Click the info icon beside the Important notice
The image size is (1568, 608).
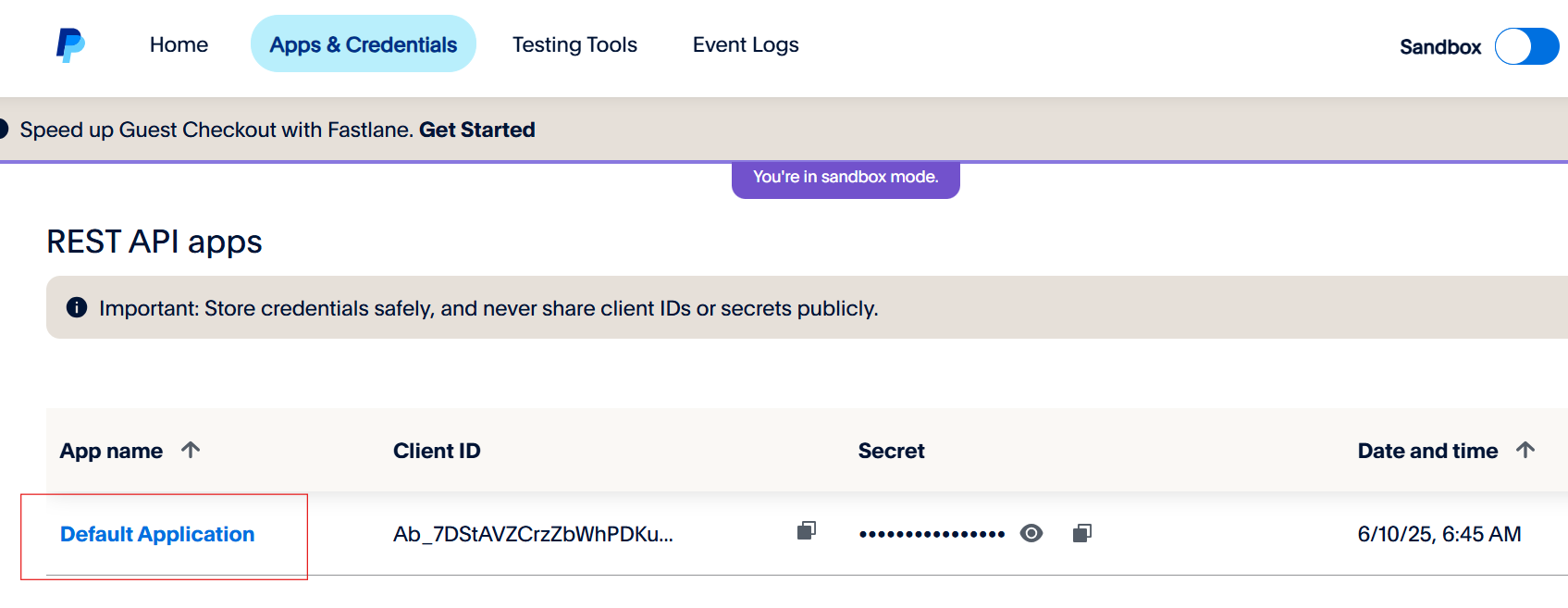[x=77, y=307]
